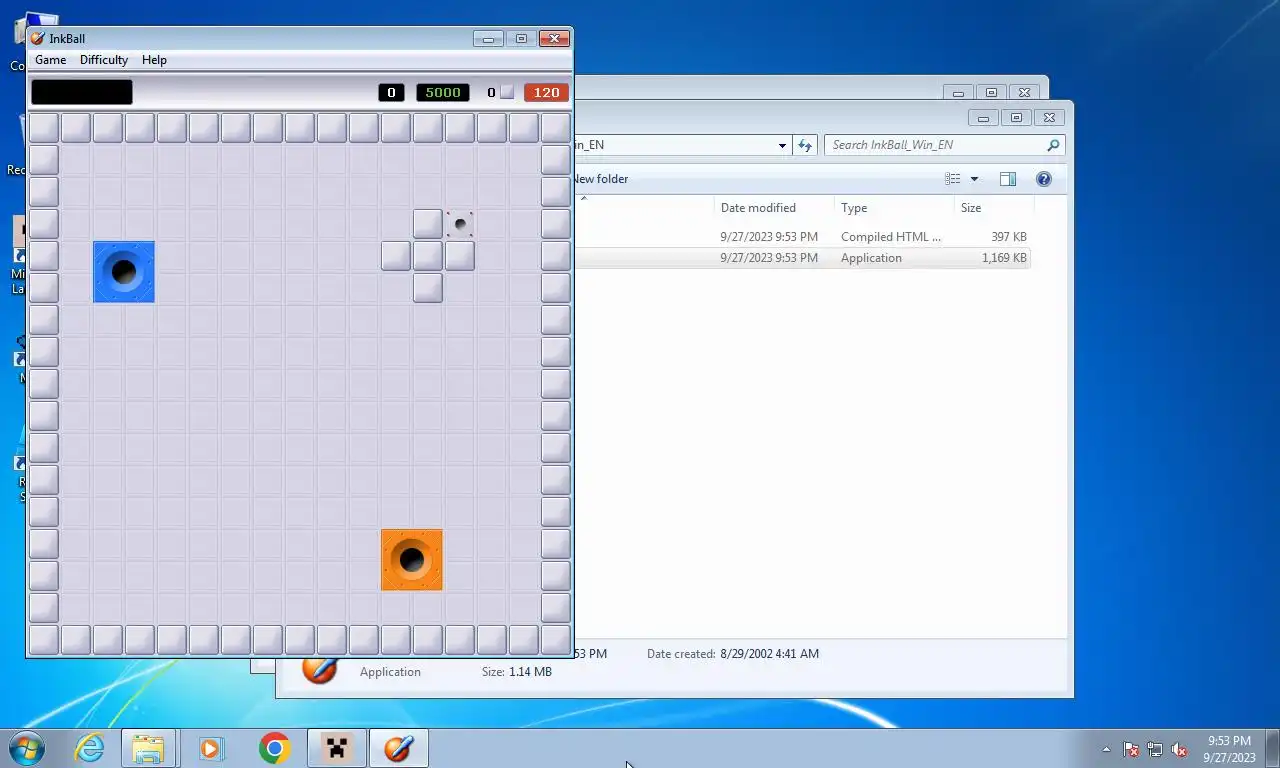
Task: Click the Explorer address bar path
Action: [673, 145]
